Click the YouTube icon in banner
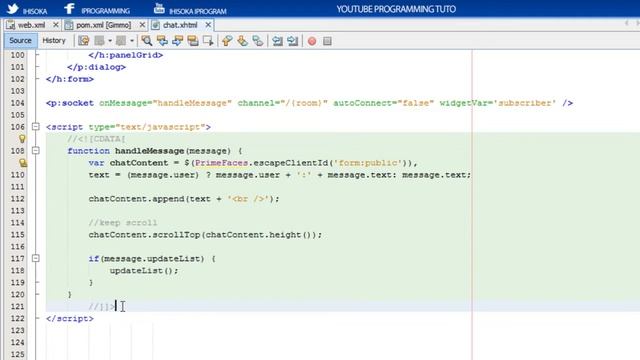The image size is (640, 360). (x=159, y=8)
